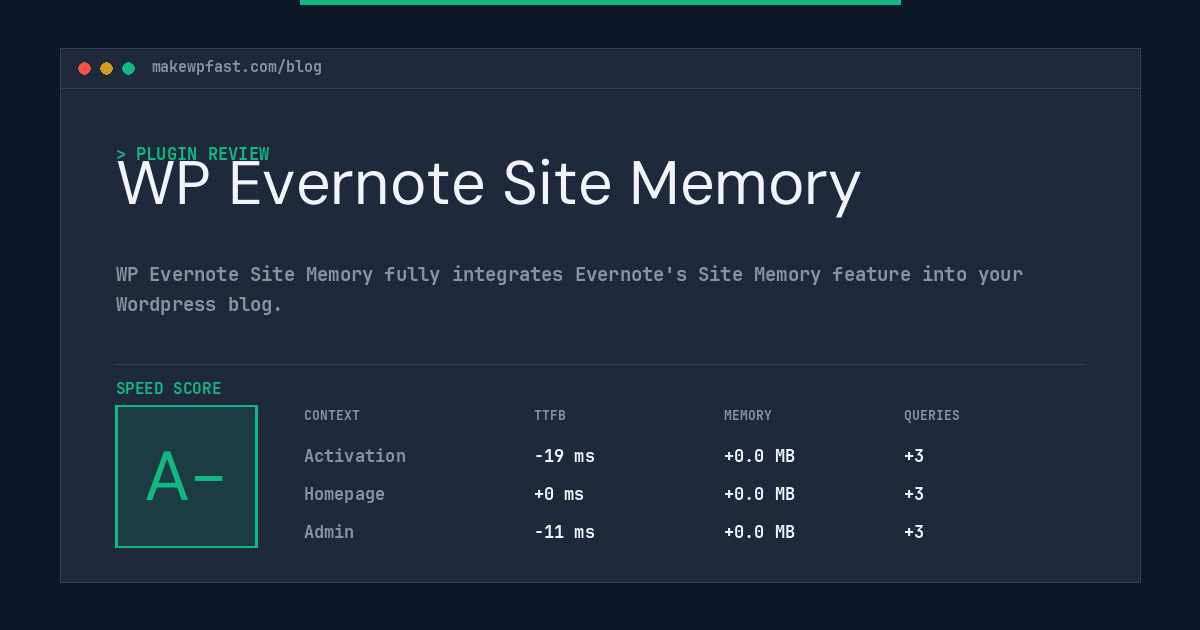
Task: Click the red close dot in window header
Action: [x=84, y=68]
